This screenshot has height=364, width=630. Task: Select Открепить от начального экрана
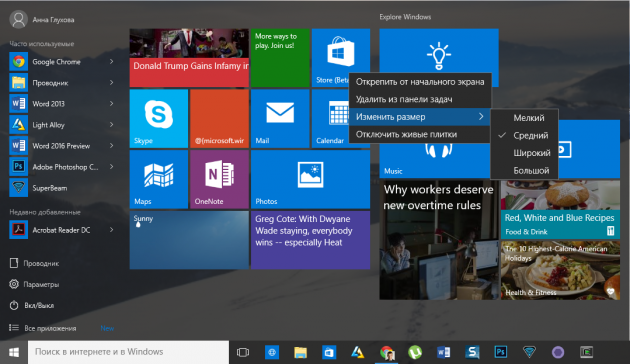420,82
